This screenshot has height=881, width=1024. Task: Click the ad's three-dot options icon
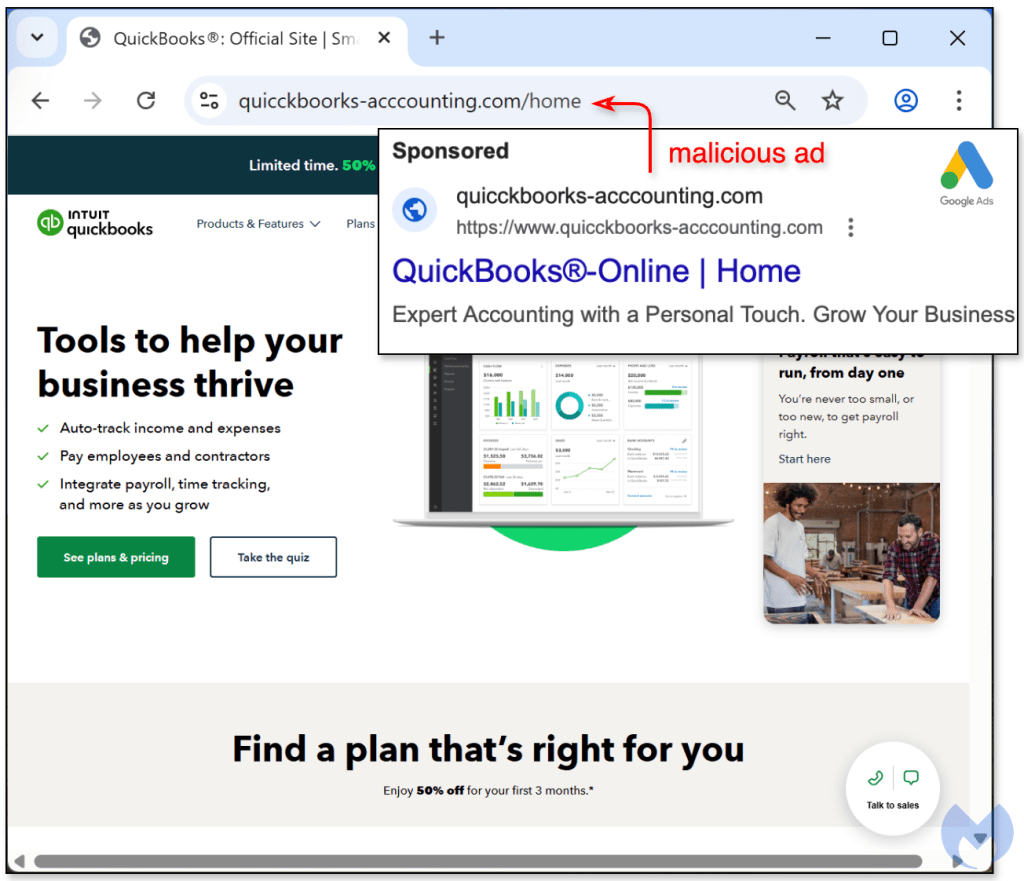click(850, 227)
